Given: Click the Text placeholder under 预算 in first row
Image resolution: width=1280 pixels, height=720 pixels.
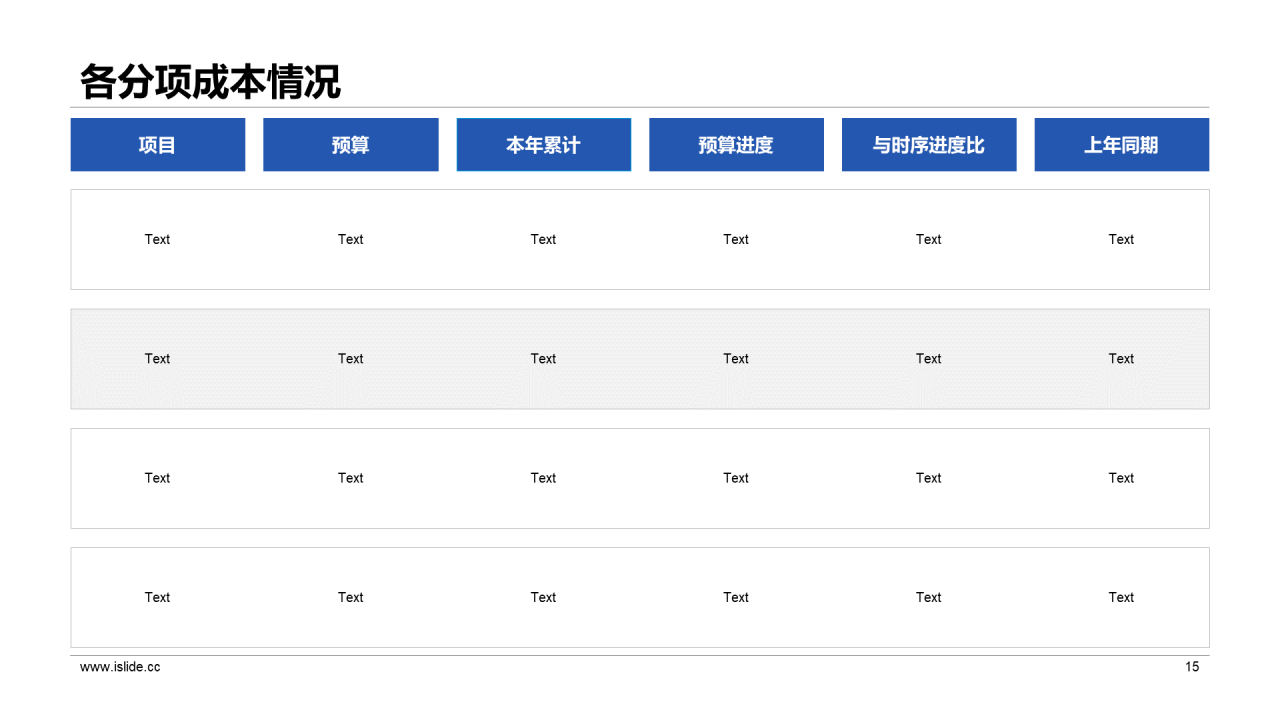Looking at the screenshot, I should 351,239.
